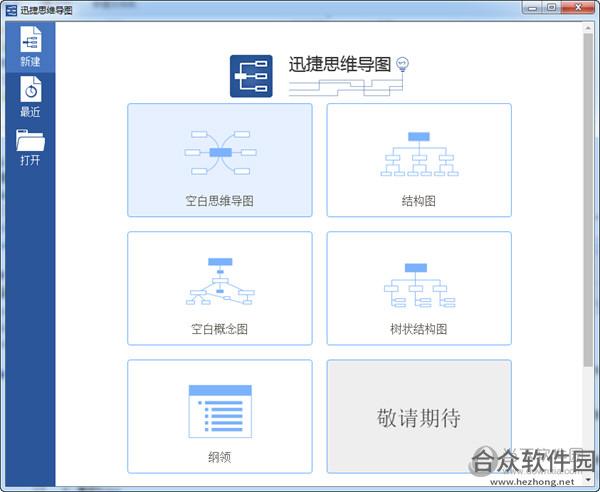
Task: Click the 迅捷思维导图 blue logo icon
Action: pyautogui.click(x=251, y=76)
